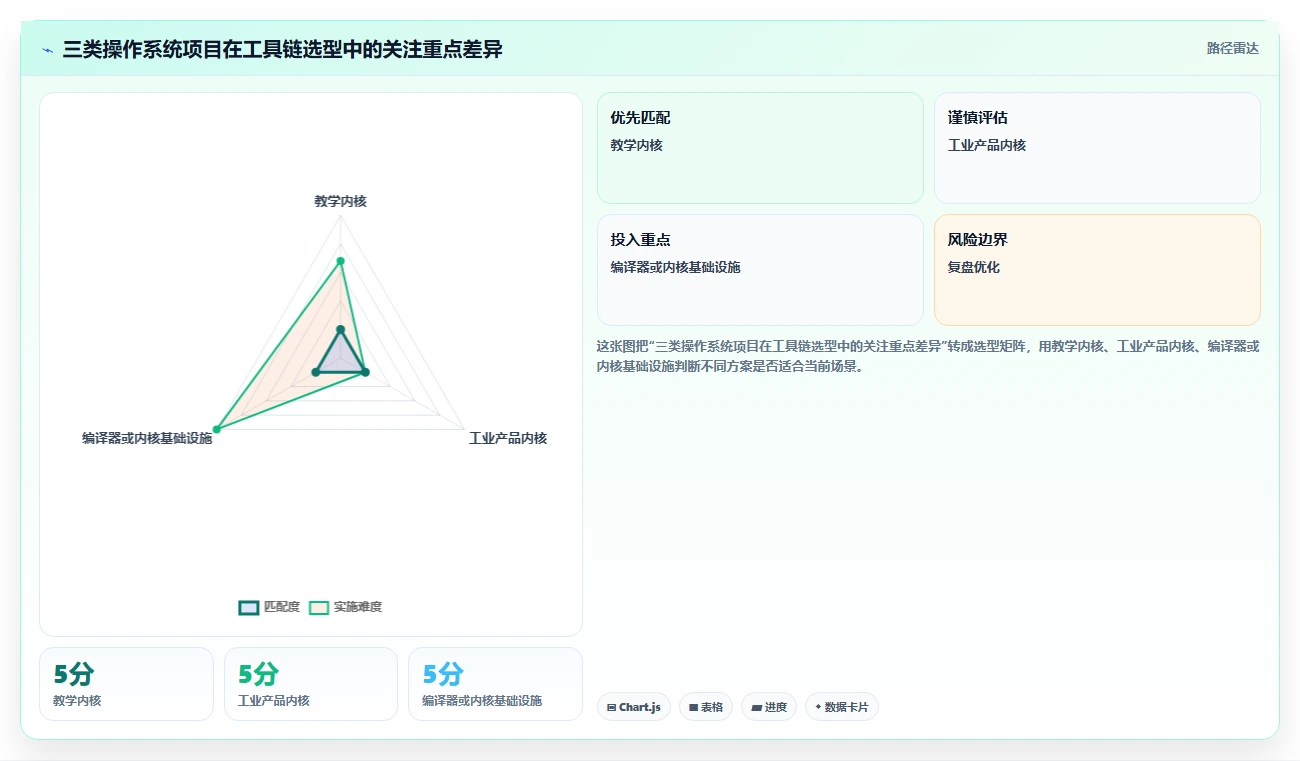Click the 匹配度 point on 工业产品内核 axis
The height and width of the screenshot is (761, 1300).
point(365,372)
